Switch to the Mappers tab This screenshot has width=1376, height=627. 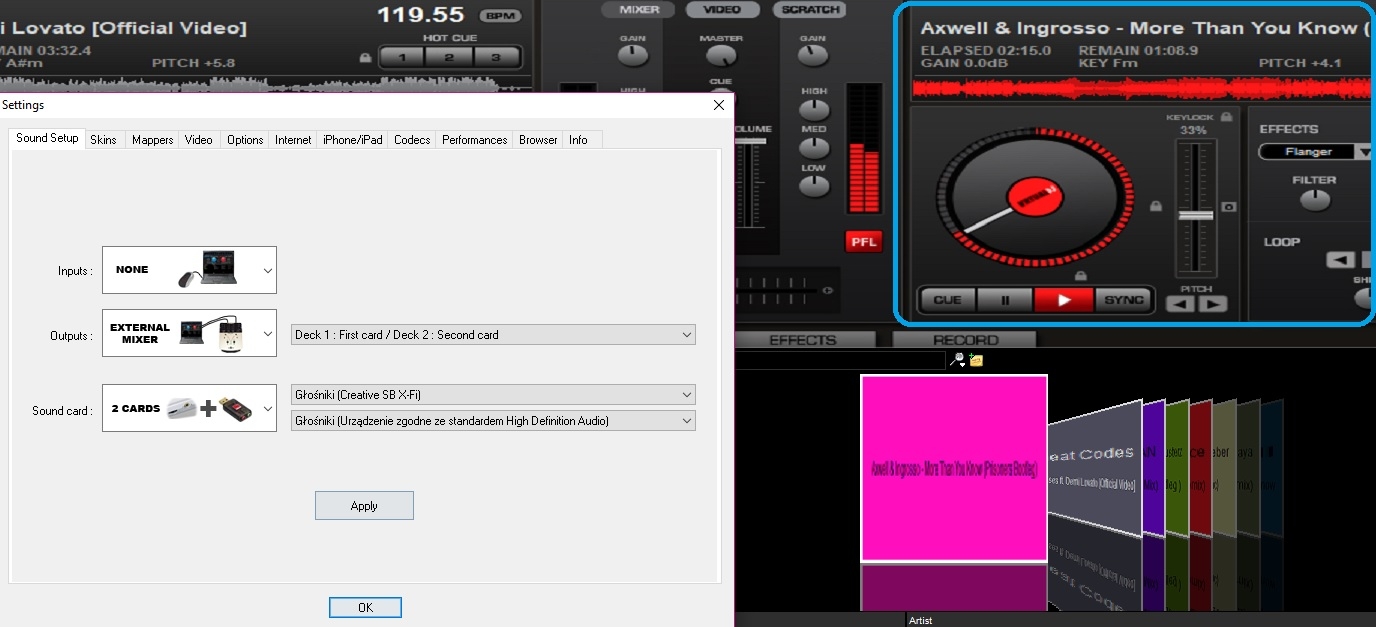[153, 140]
